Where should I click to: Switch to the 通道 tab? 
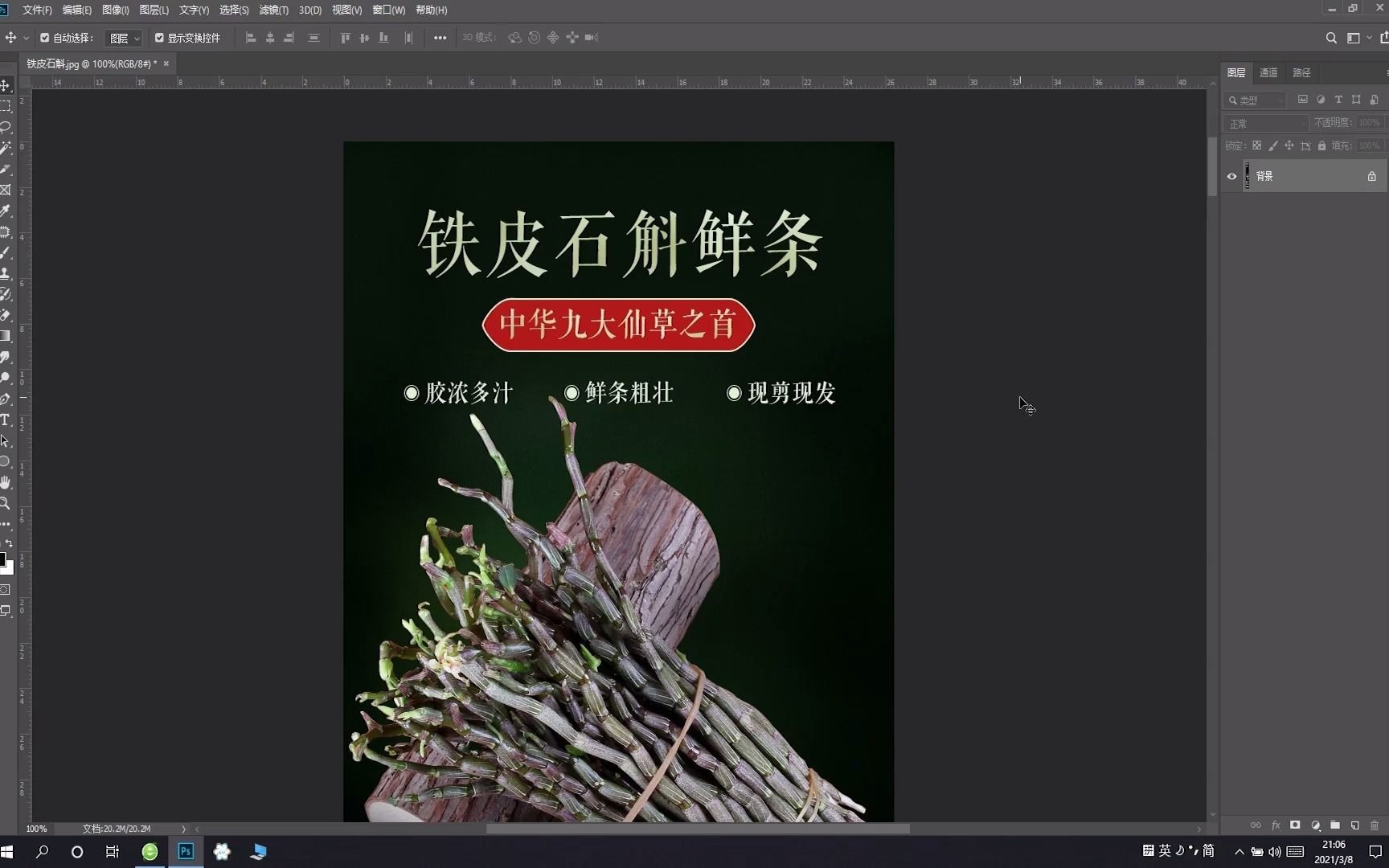point(1268,72)
